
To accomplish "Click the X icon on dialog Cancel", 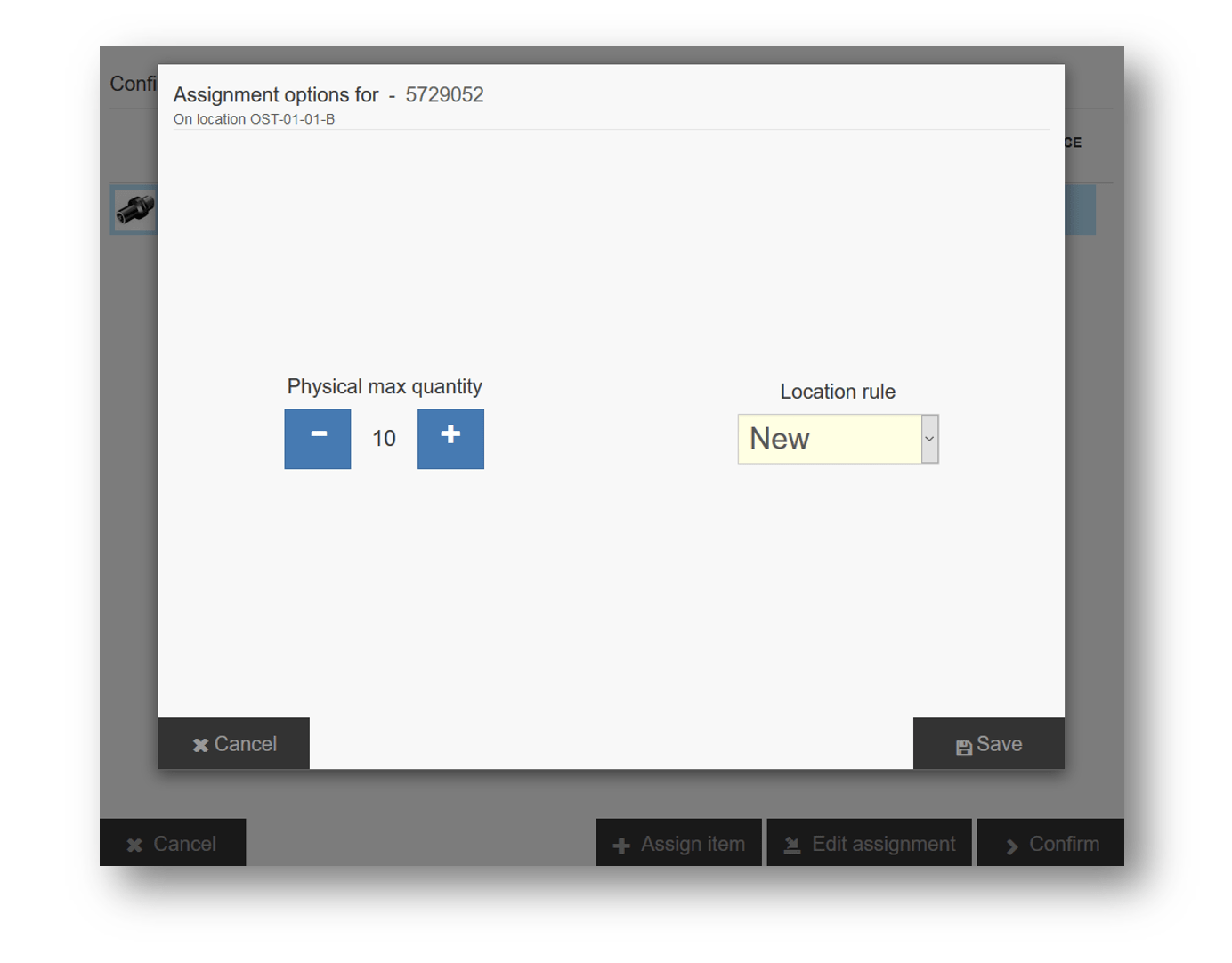I will tap(200, 746).
